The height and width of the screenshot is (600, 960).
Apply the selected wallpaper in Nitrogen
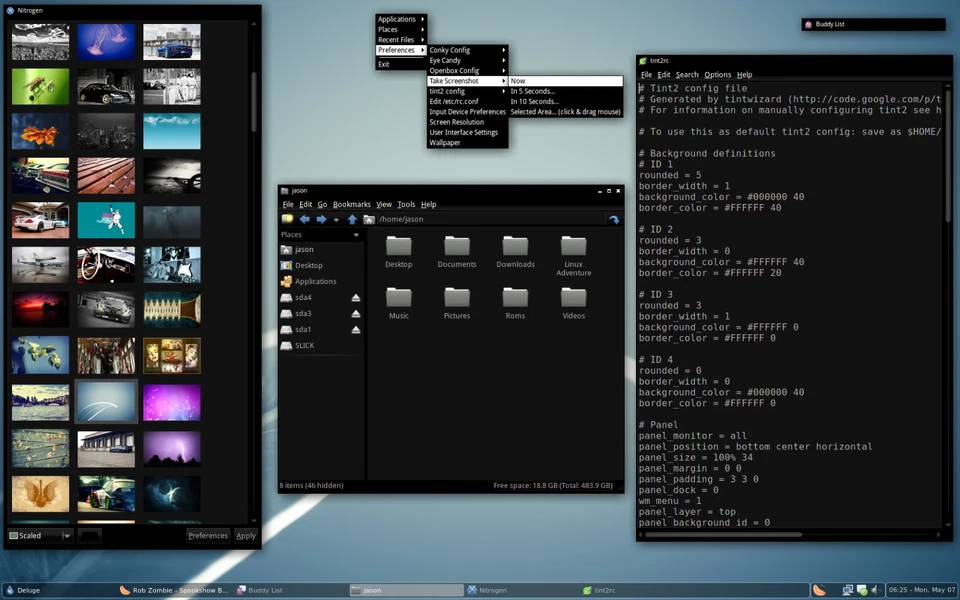(245, 535)
